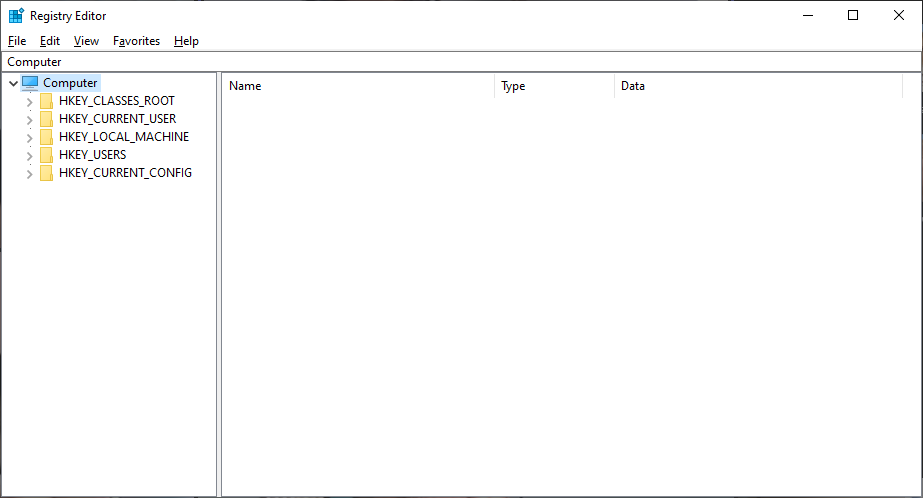
Task: Expand the HKEY_LOCAL_MACHINE key
Action: pyautogui.click(x=29, y=138)
